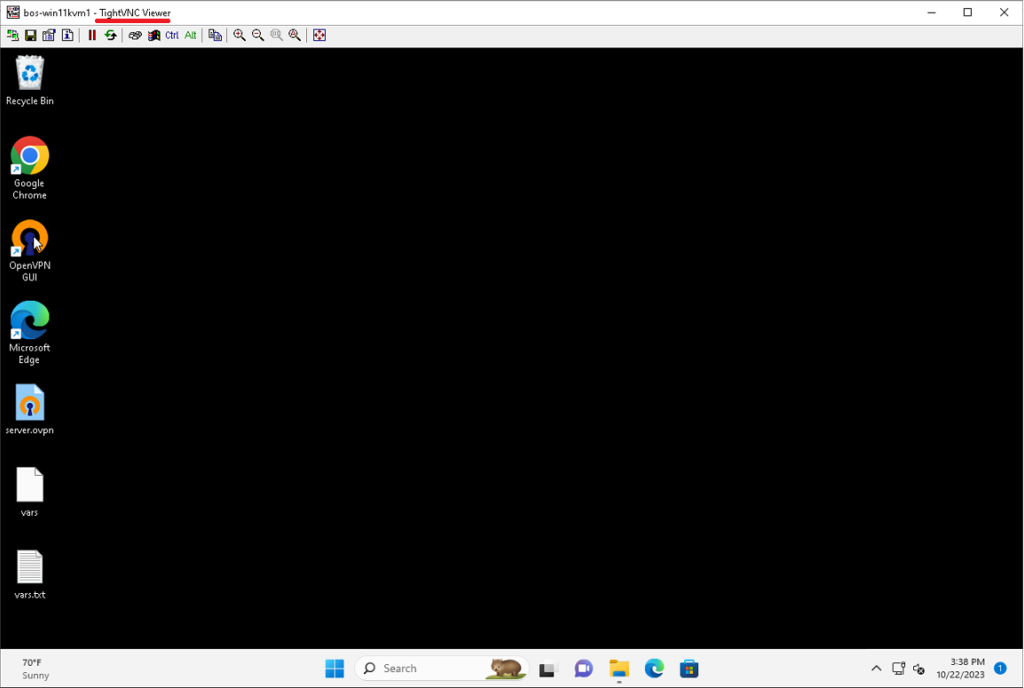Open a new VNC connection from toolbar

point(12,35)
